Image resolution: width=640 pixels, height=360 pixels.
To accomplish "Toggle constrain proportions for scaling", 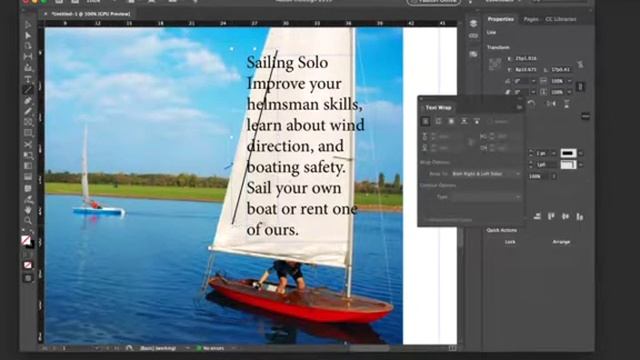I will [x=580, y=87].
